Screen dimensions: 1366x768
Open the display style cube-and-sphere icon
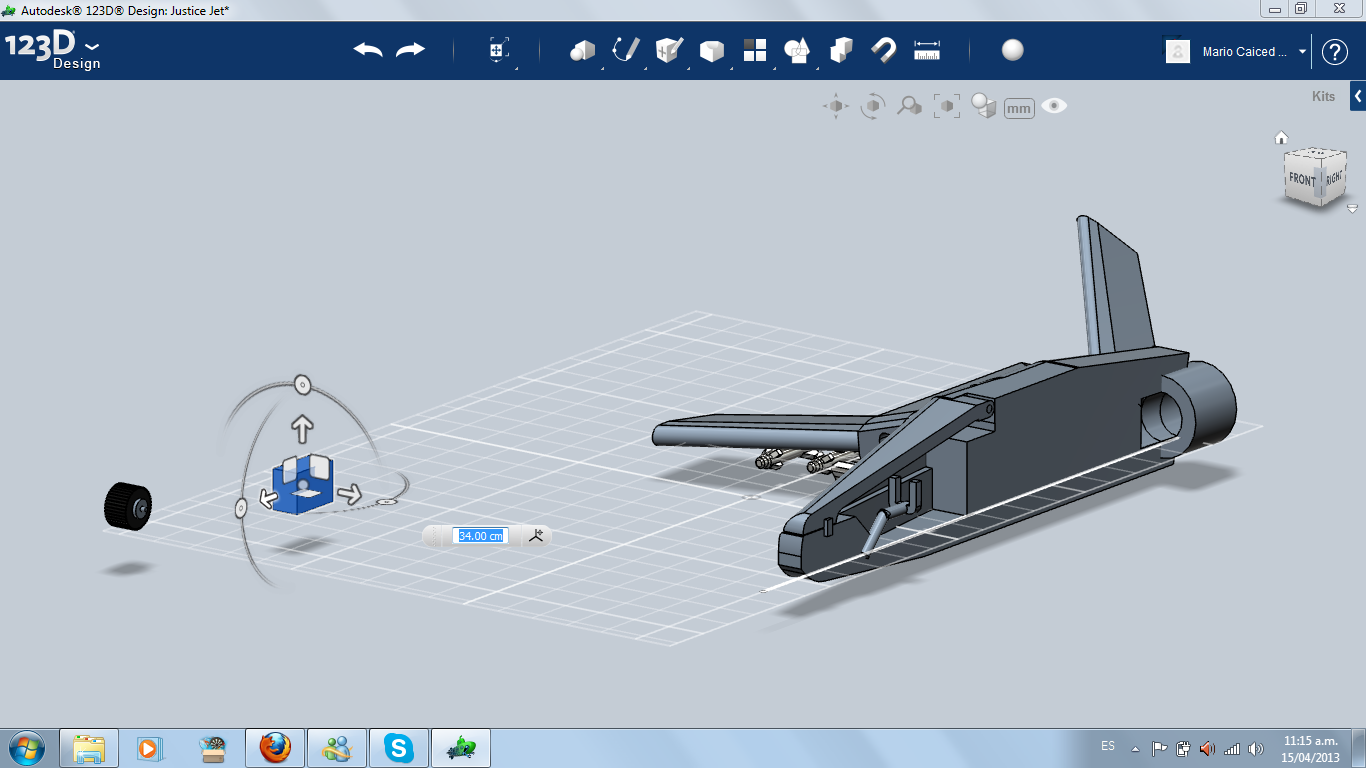[x=984, y=106]
